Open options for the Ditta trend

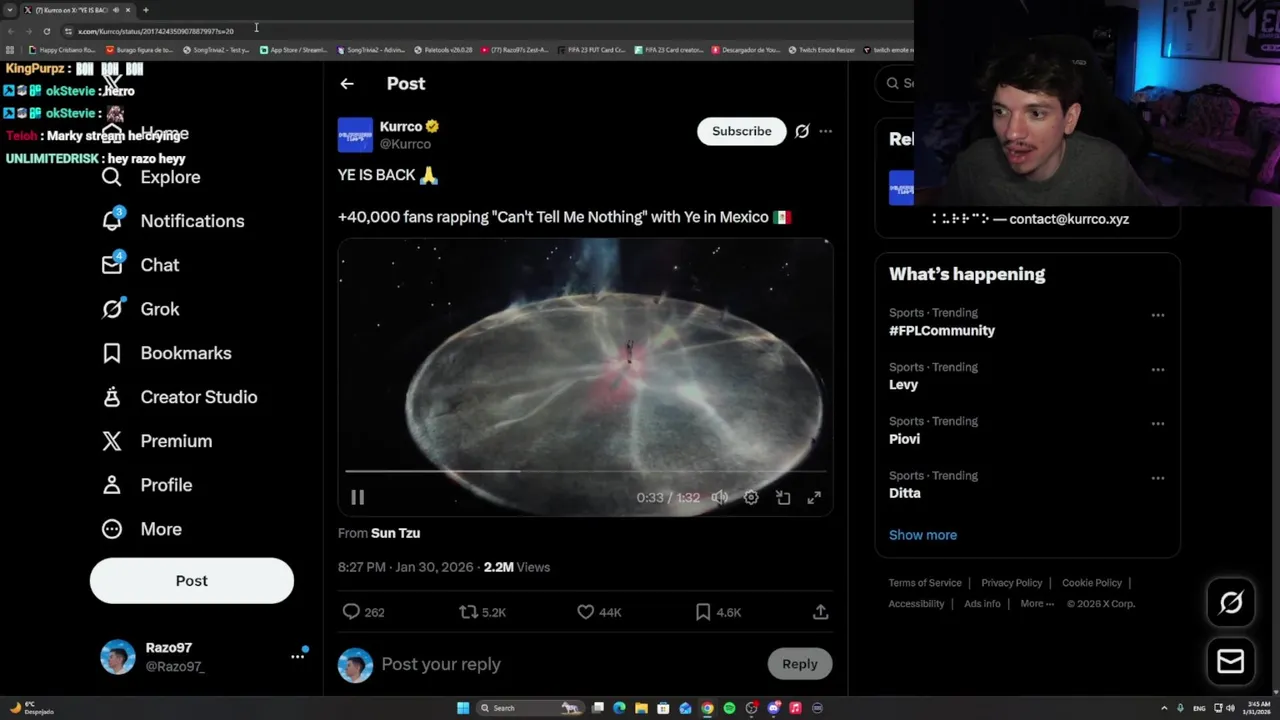[1157, 478]
